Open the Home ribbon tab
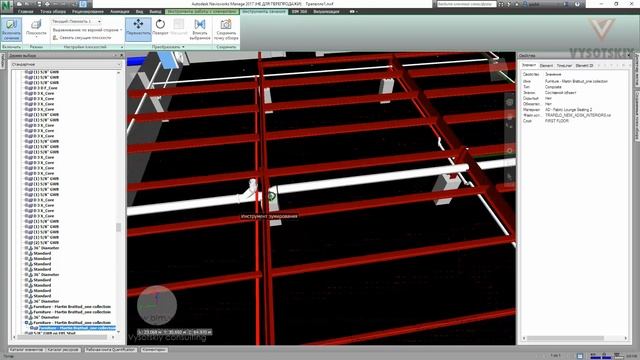The width and height of the screenshot is (640, 360). coord(25,12)
